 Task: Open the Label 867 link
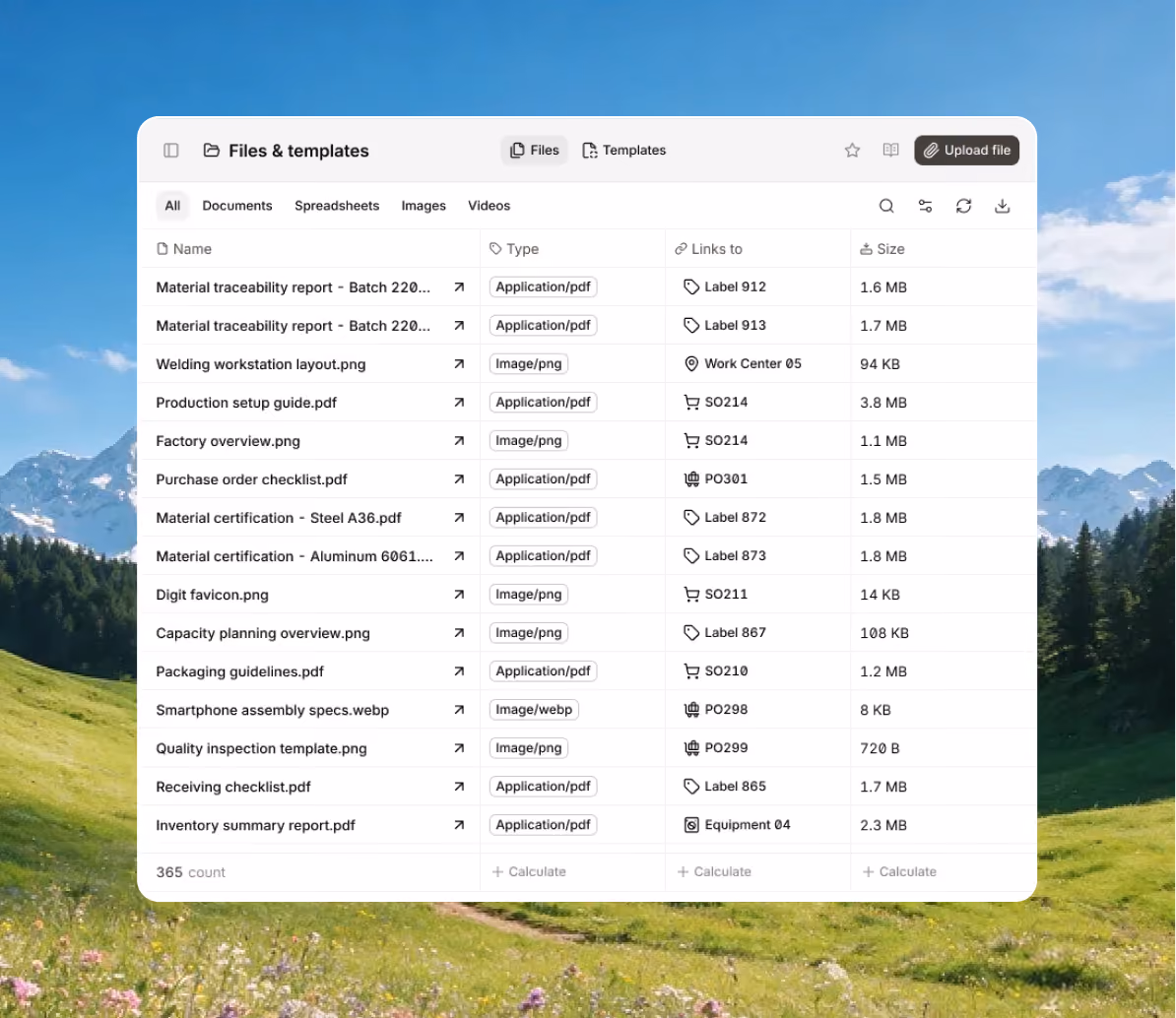pos(725,633)
